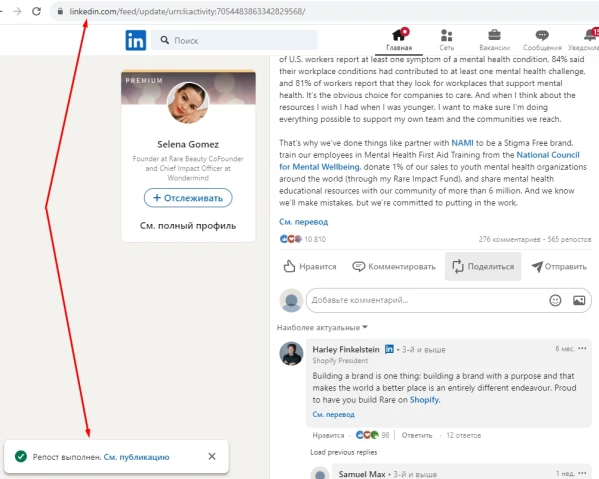This screenshot has height=479, width=599.
Task: Open the 276 комментариев count
Action: click(x=509, y=239)
